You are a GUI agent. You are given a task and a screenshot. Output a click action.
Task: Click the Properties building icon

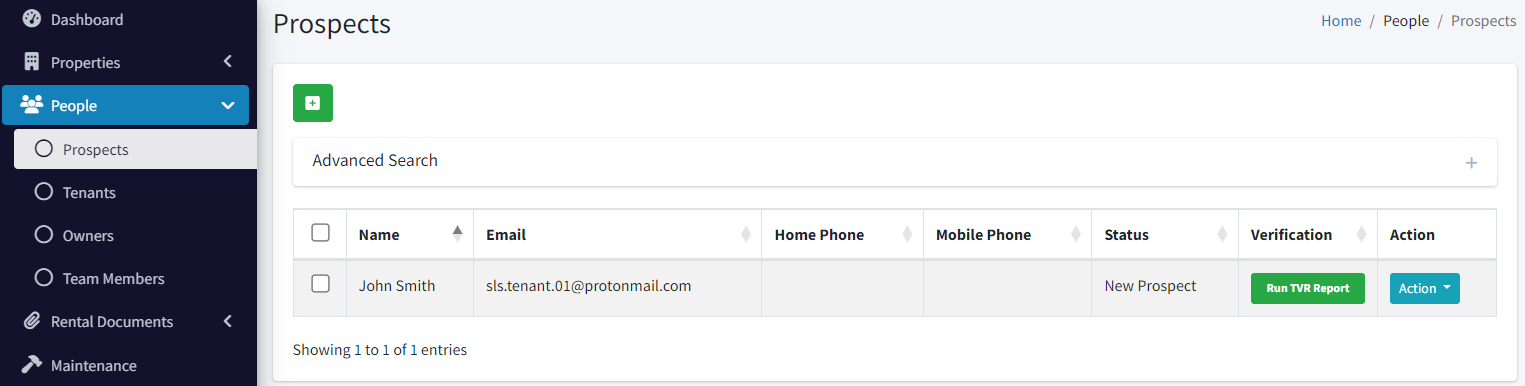(x=32, y=62)
